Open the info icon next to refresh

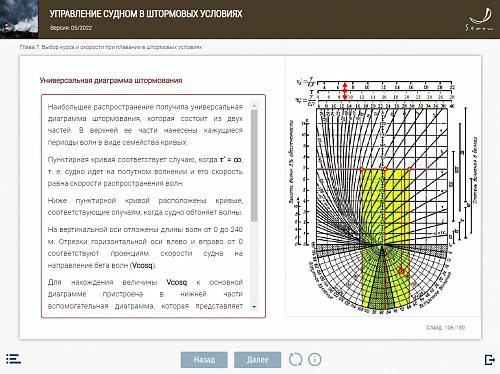click(x=315, y=359)
